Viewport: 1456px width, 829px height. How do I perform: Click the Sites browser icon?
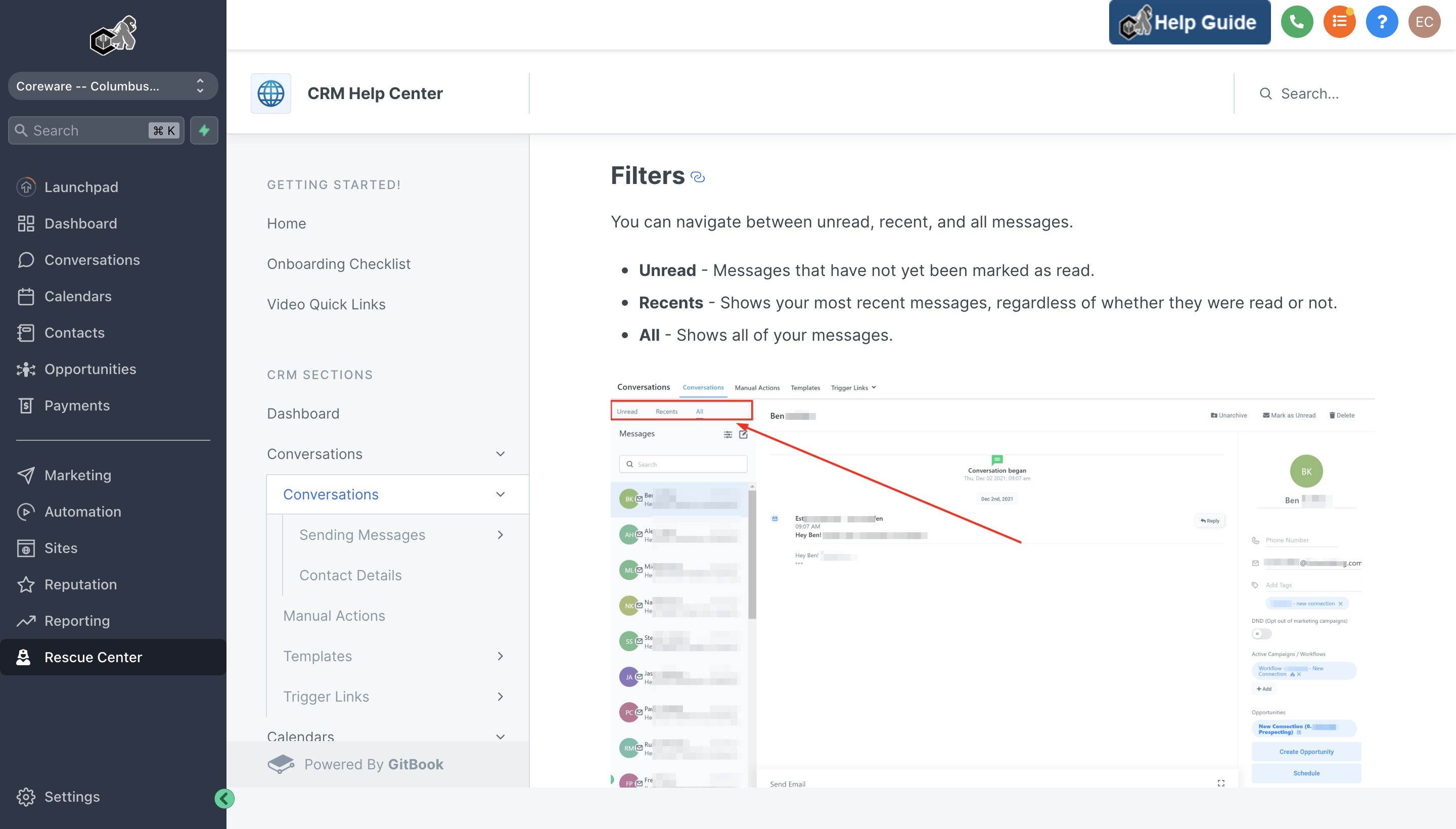[x=26, y=548]
